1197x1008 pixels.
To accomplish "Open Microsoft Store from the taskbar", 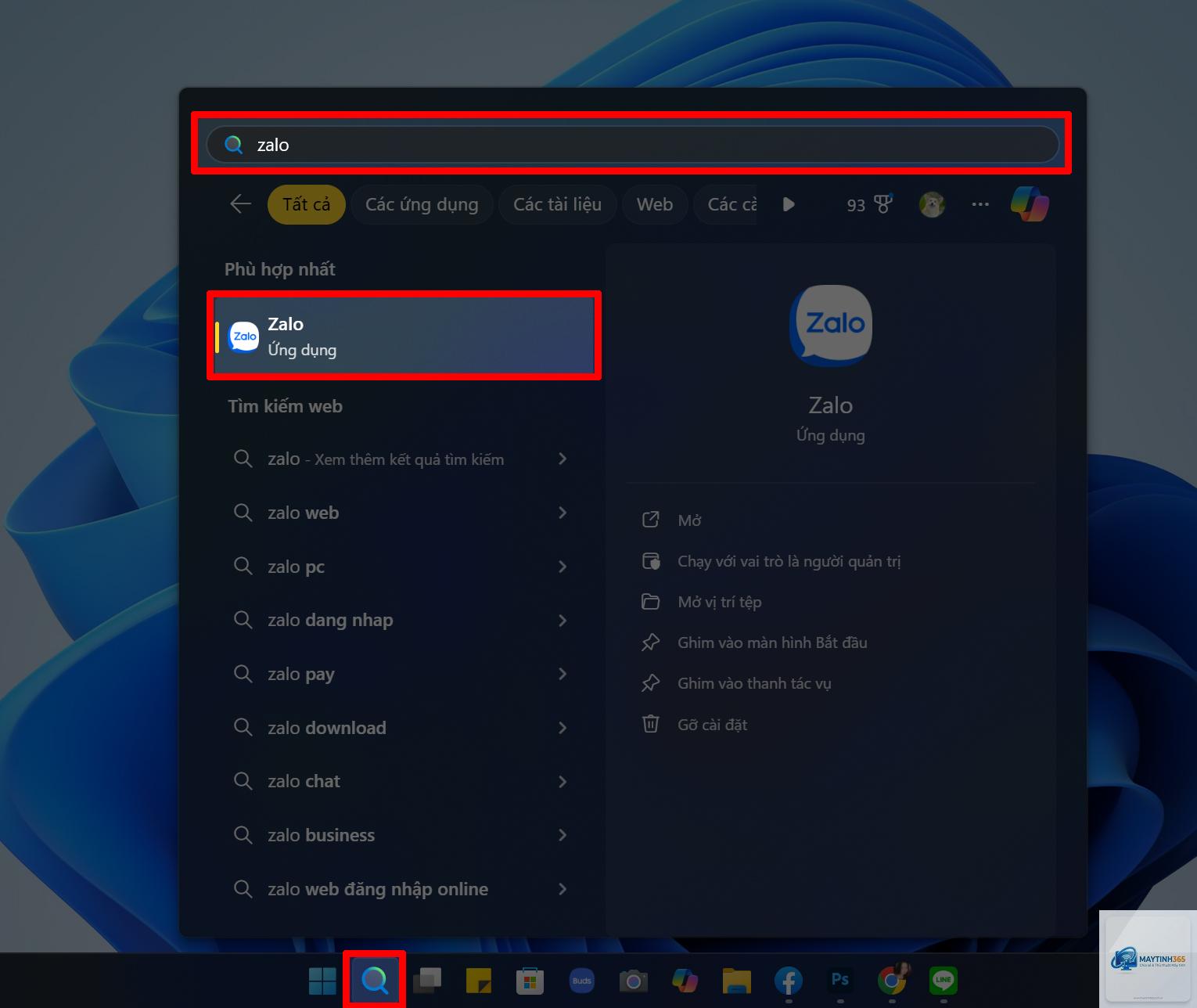I will point(530,980).
